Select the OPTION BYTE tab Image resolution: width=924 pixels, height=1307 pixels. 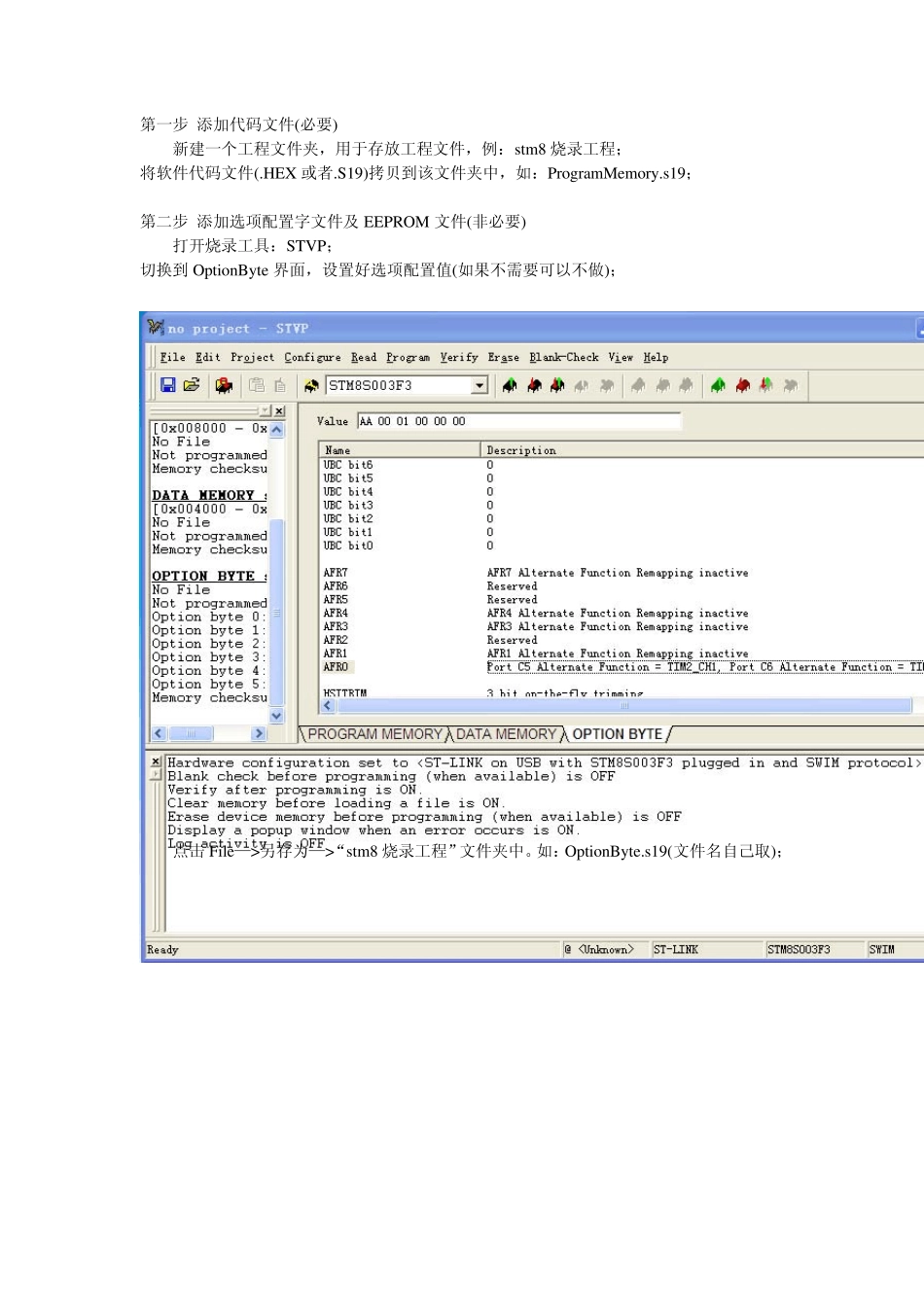point(617,734)
